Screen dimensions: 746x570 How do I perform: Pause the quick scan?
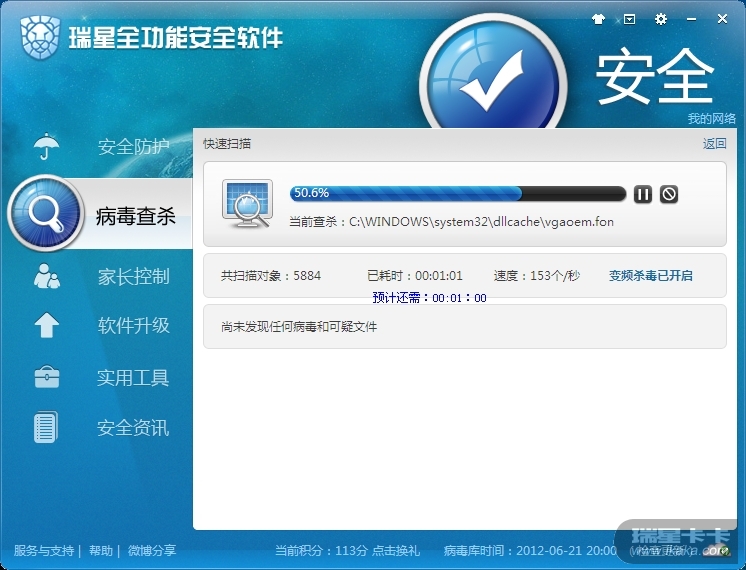[x=642, y=194]
